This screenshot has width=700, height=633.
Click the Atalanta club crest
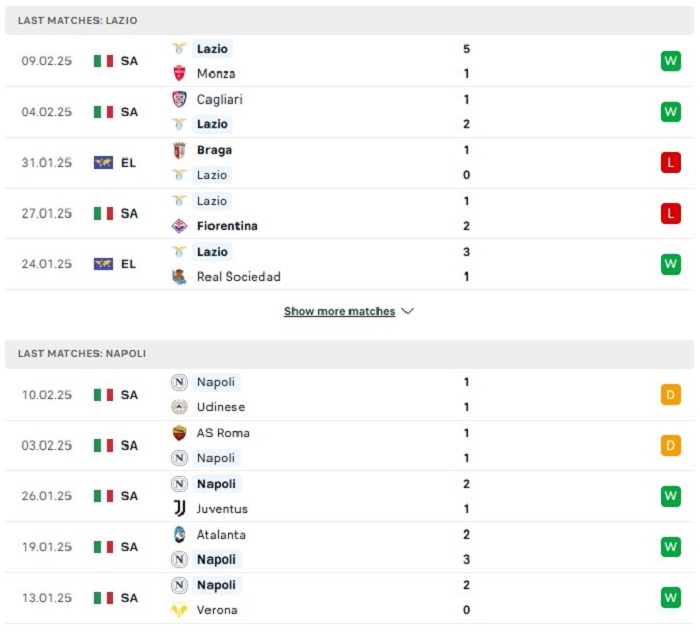179,534
